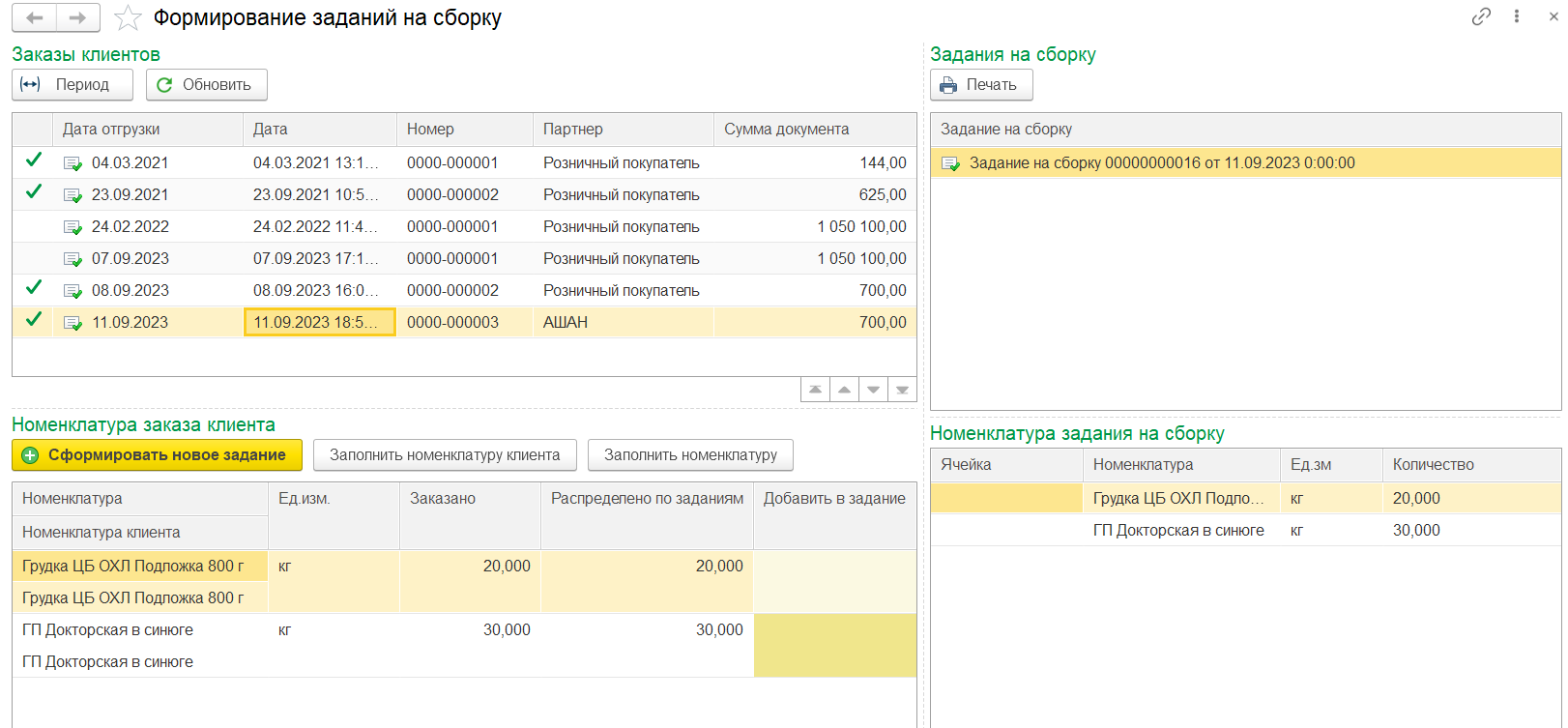Copy link with the chain icon
This screenshot has width=1568, height=728.
[1481, 16]
